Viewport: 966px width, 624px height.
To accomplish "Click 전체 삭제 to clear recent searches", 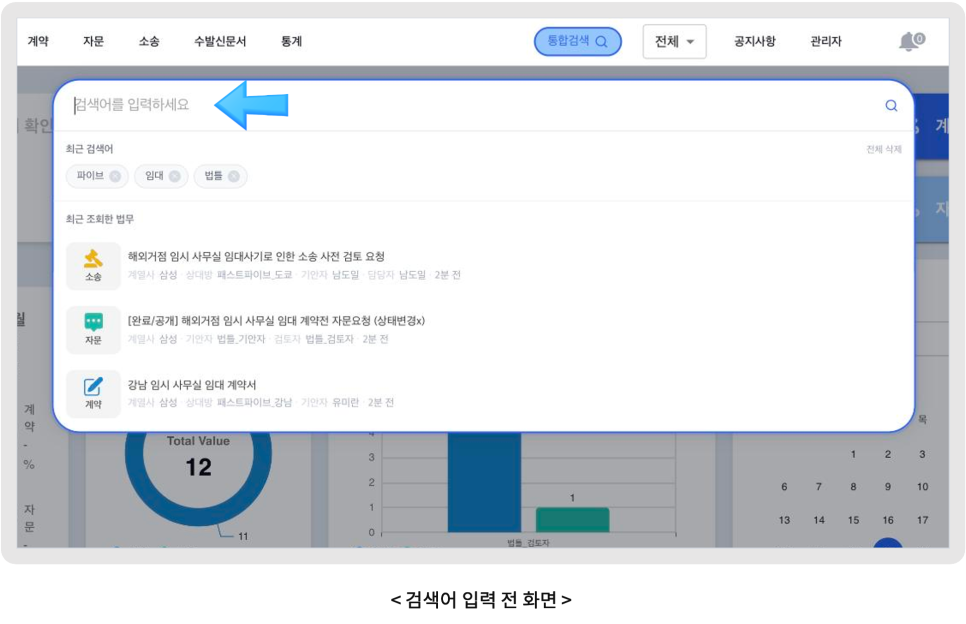I will tap(883, 149).
